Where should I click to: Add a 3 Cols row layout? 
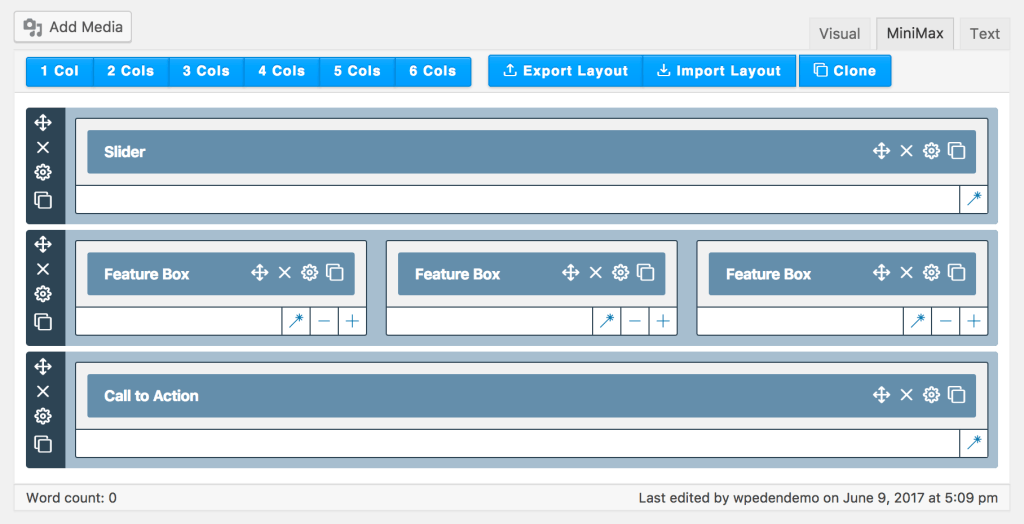pos(206,71)
